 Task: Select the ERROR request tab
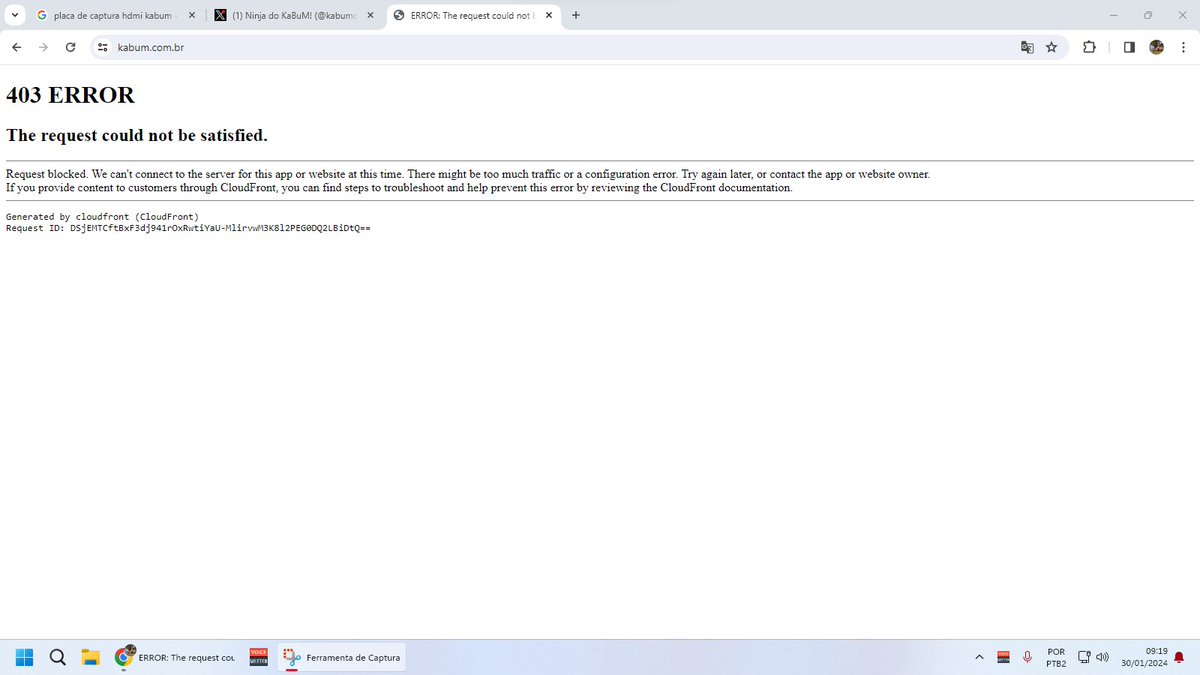[x=470, y=15]
